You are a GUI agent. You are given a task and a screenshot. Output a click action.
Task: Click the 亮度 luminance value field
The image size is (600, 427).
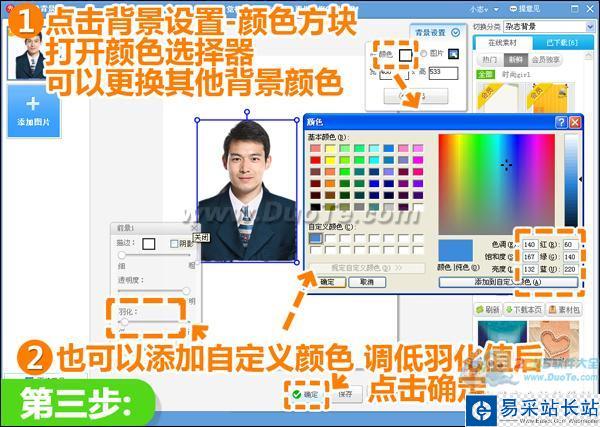pyautogui.click(x=530, y=269)
